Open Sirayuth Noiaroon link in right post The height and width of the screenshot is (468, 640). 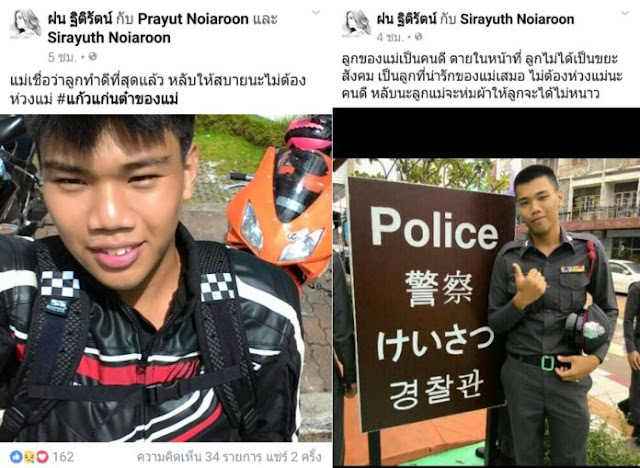point(517,19)
